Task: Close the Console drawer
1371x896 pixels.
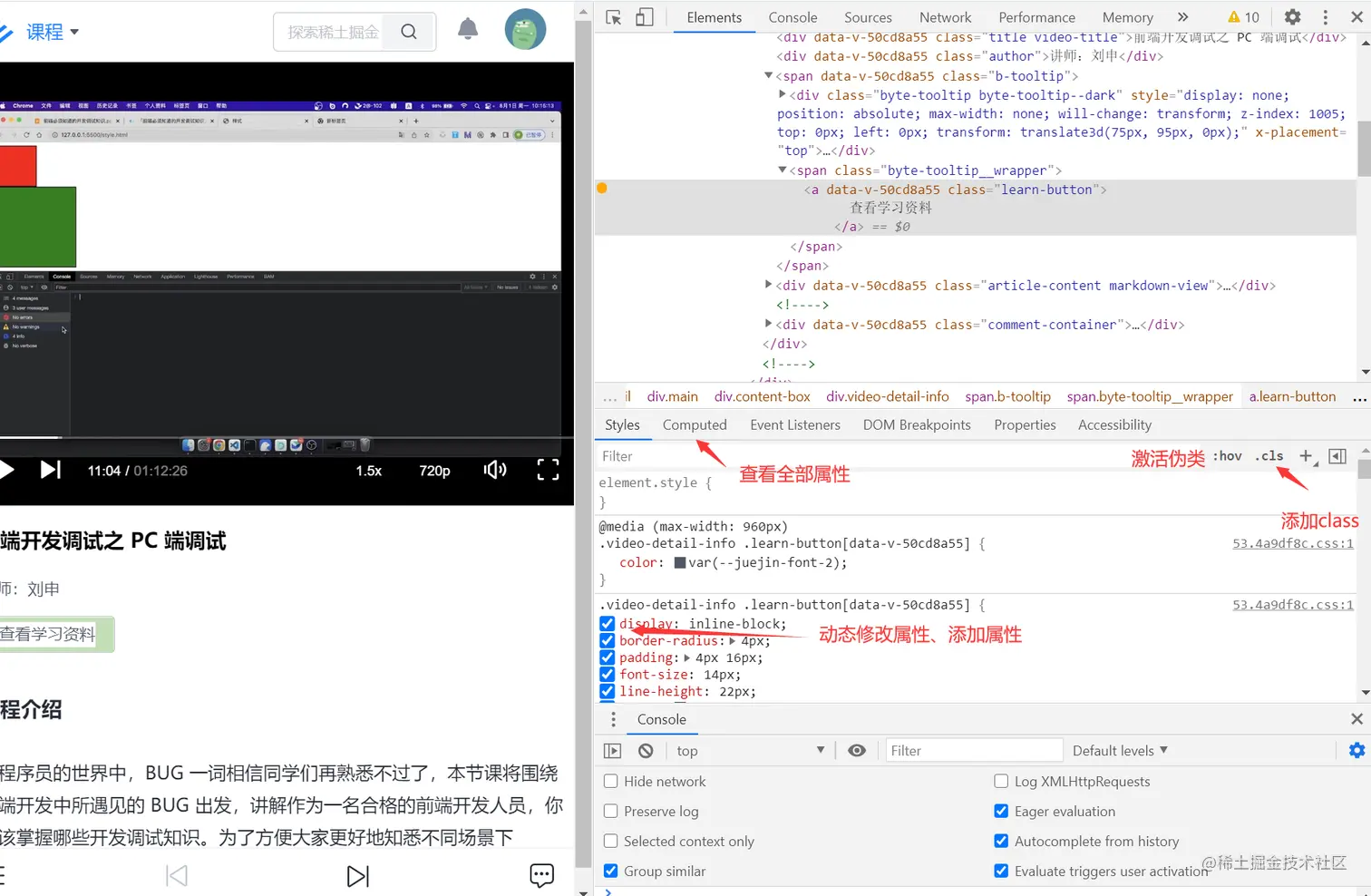Action: coord(1357,719)
